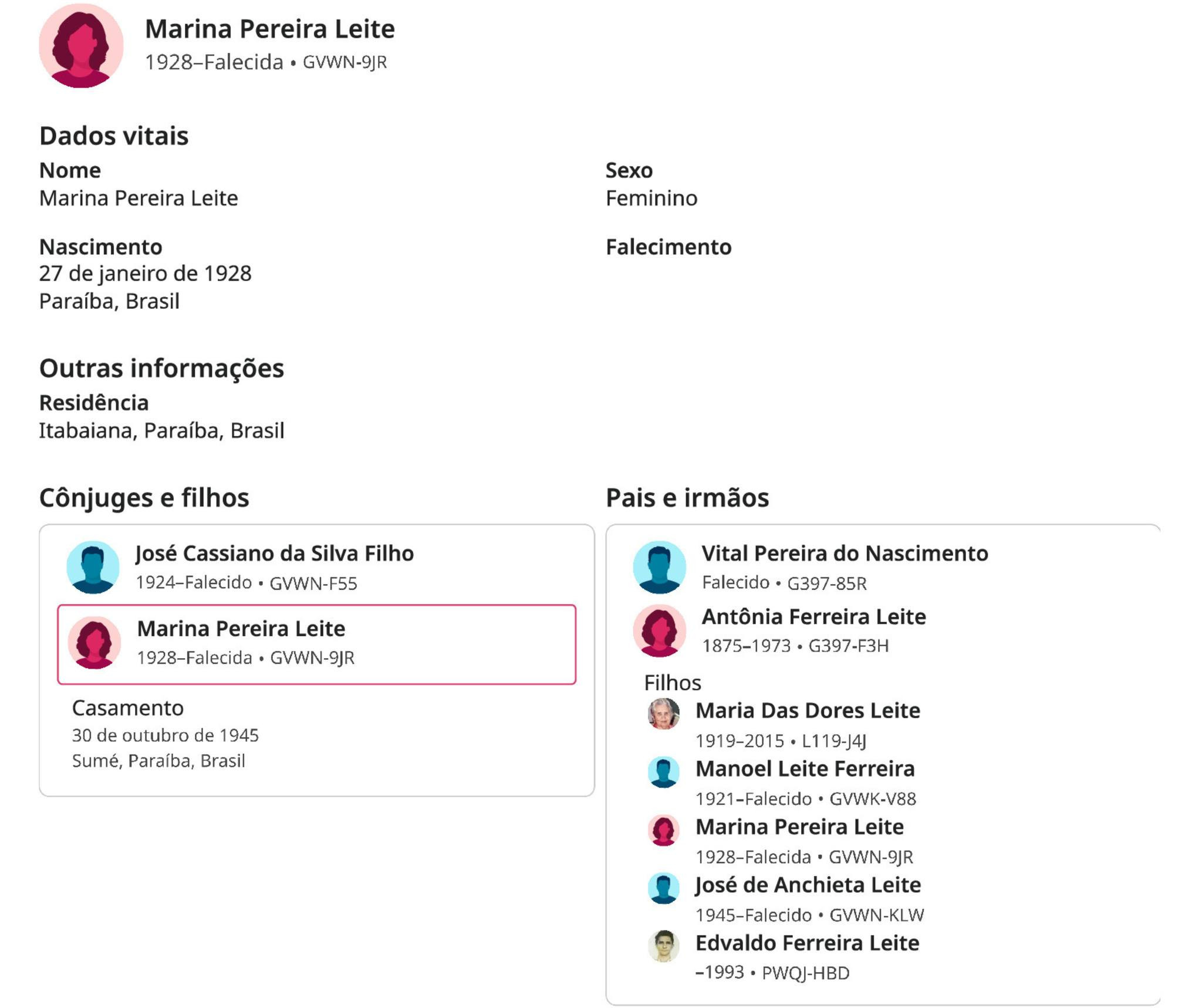Viewport: 1202px width, 1008px height.
Task: Open Maria Das Dores Leite's photo thumbnail
Action: (x=663, y=714)
